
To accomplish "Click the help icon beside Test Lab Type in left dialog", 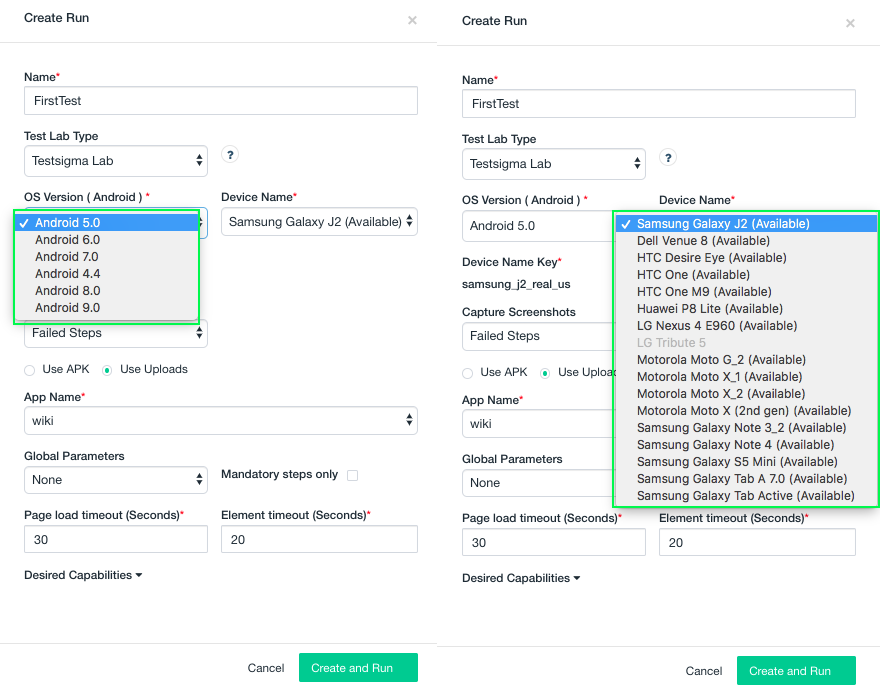I will pyautogui.click(x=230, y=155).
